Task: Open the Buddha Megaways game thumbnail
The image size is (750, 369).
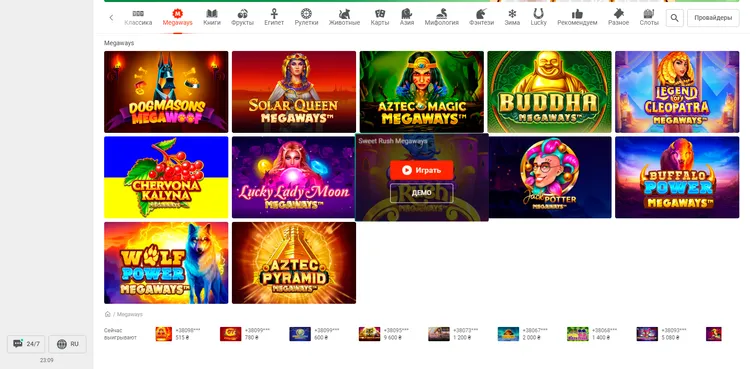Action: 549,92
